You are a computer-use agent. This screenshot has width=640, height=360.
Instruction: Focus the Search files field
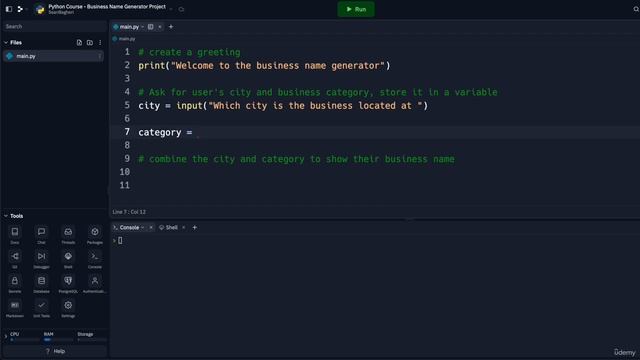tap(55, 26)
